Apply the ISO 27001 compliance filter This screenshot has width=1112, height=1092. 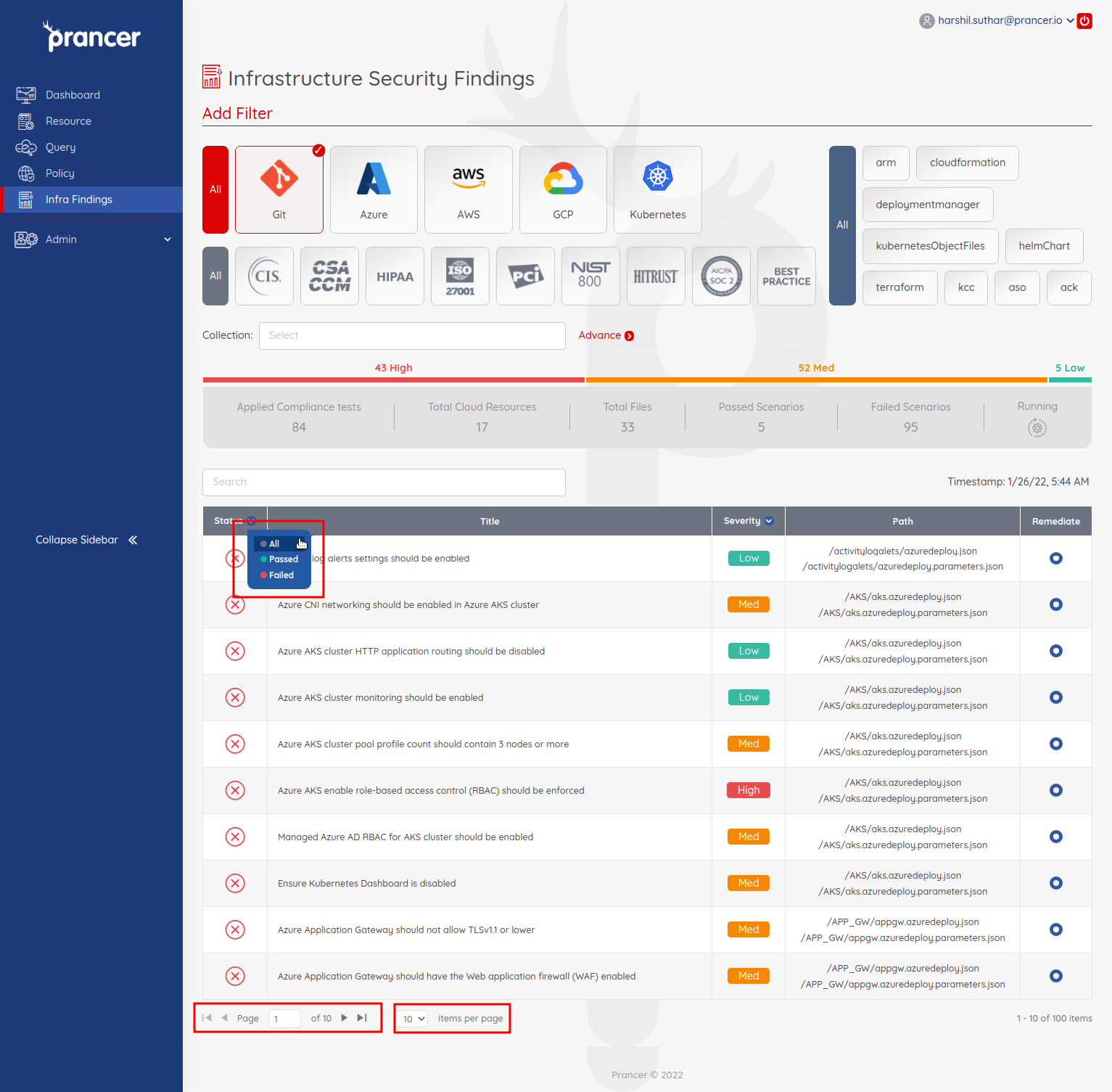click(x=461, y=276)
